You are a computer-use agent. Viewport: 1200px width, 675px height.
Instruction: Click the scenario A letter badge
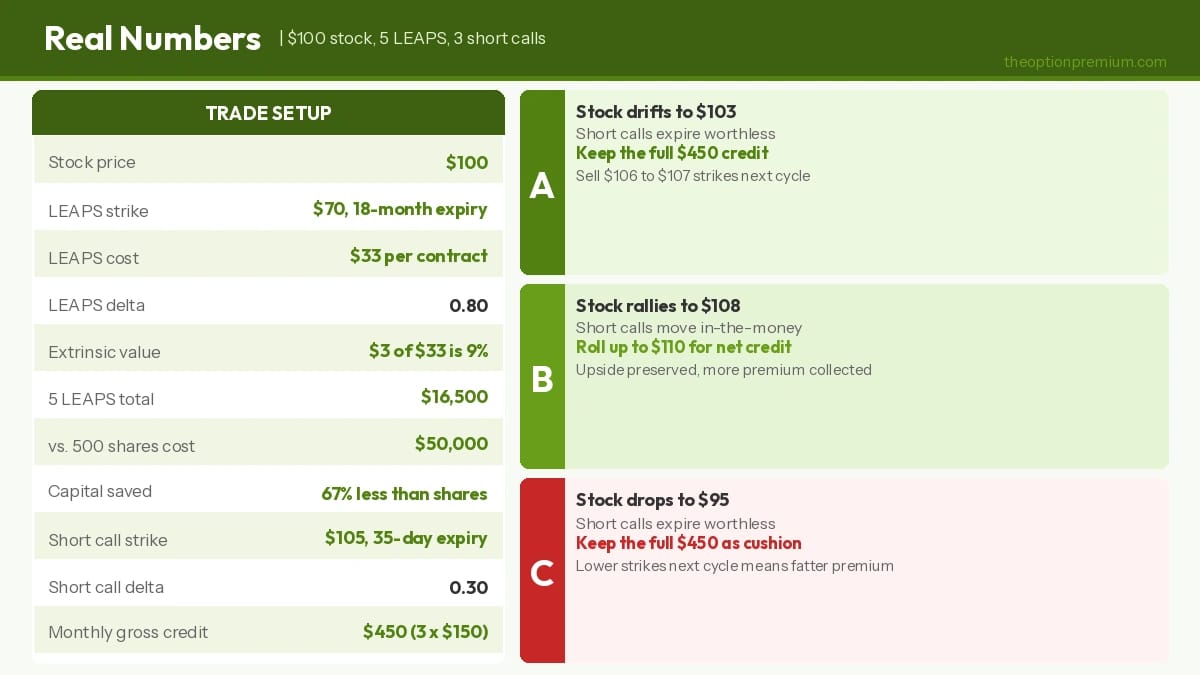(542, 183)
